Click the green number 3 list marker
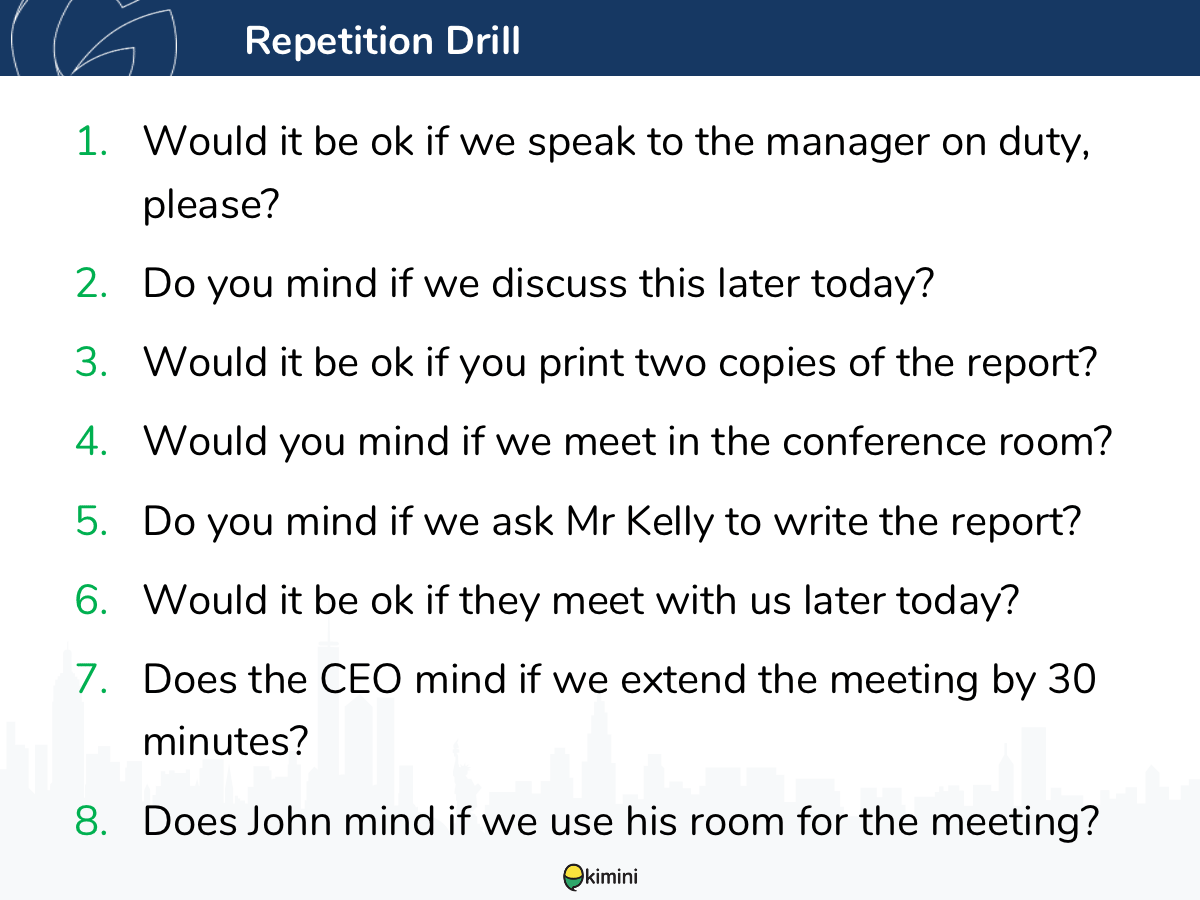Image resolution: width=1200 pixels, height=900 pixels. [x=92, y=362]
